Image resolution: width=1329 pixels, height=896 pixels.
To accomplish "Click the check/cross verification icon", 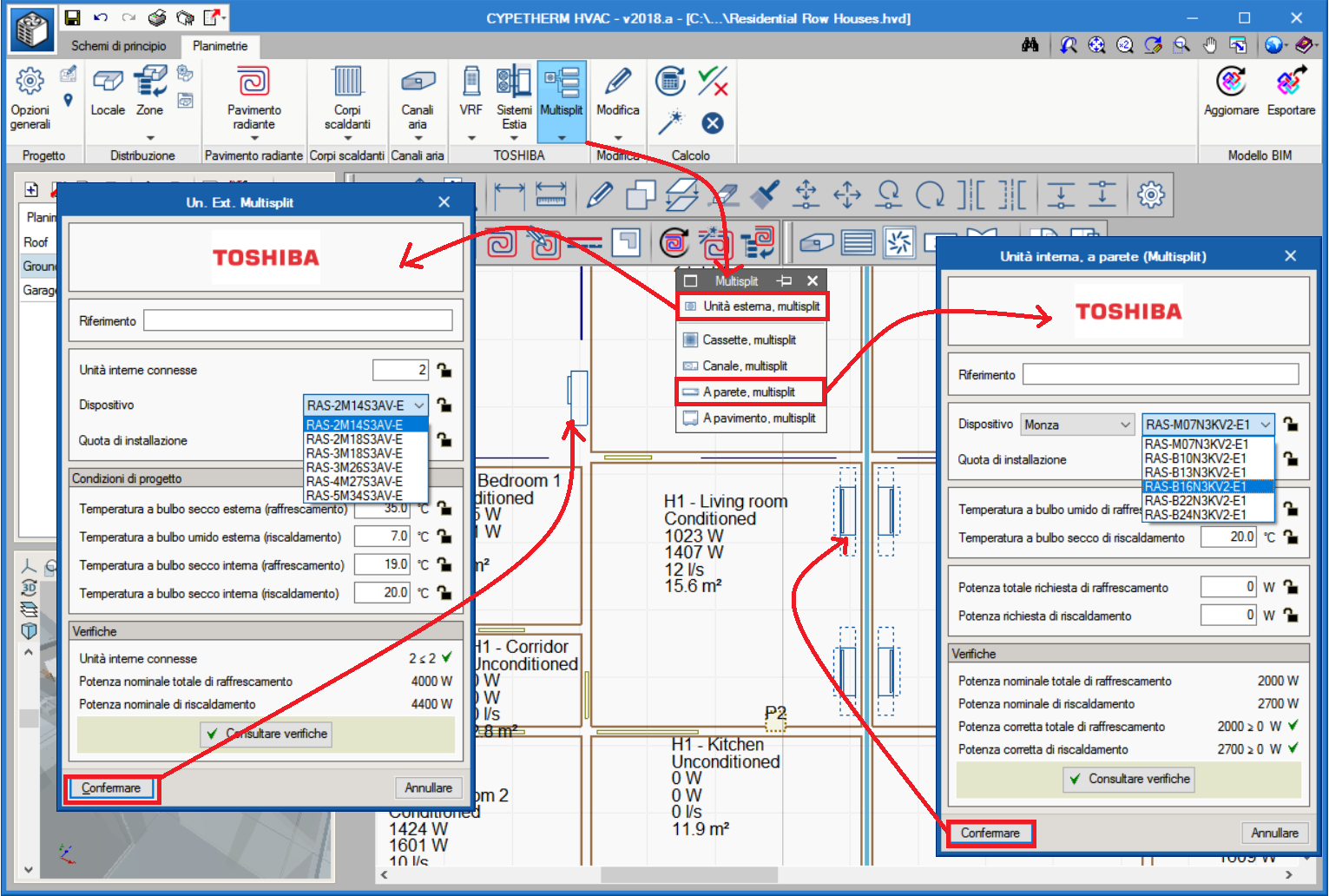I will (713, 81).
